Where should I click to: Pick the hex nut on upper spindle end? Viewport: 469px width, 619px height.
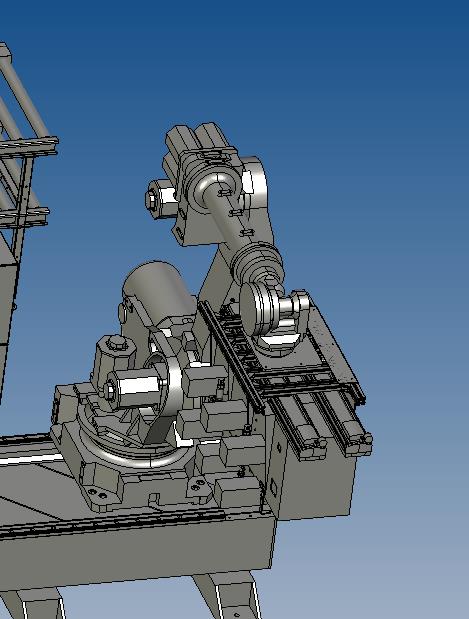pos(152,199)
